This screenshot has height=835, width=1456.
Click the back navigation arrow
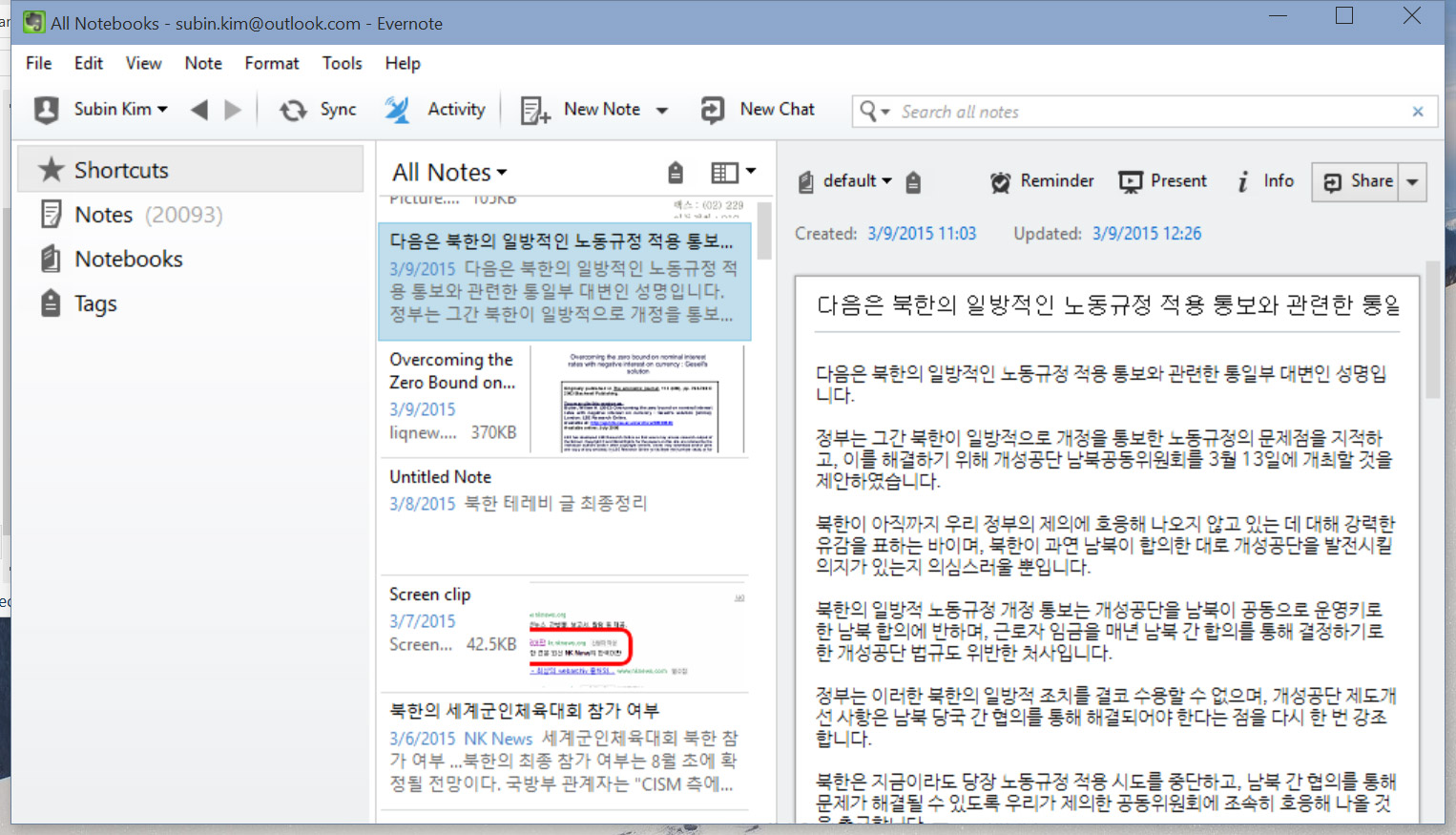(199, 110)
